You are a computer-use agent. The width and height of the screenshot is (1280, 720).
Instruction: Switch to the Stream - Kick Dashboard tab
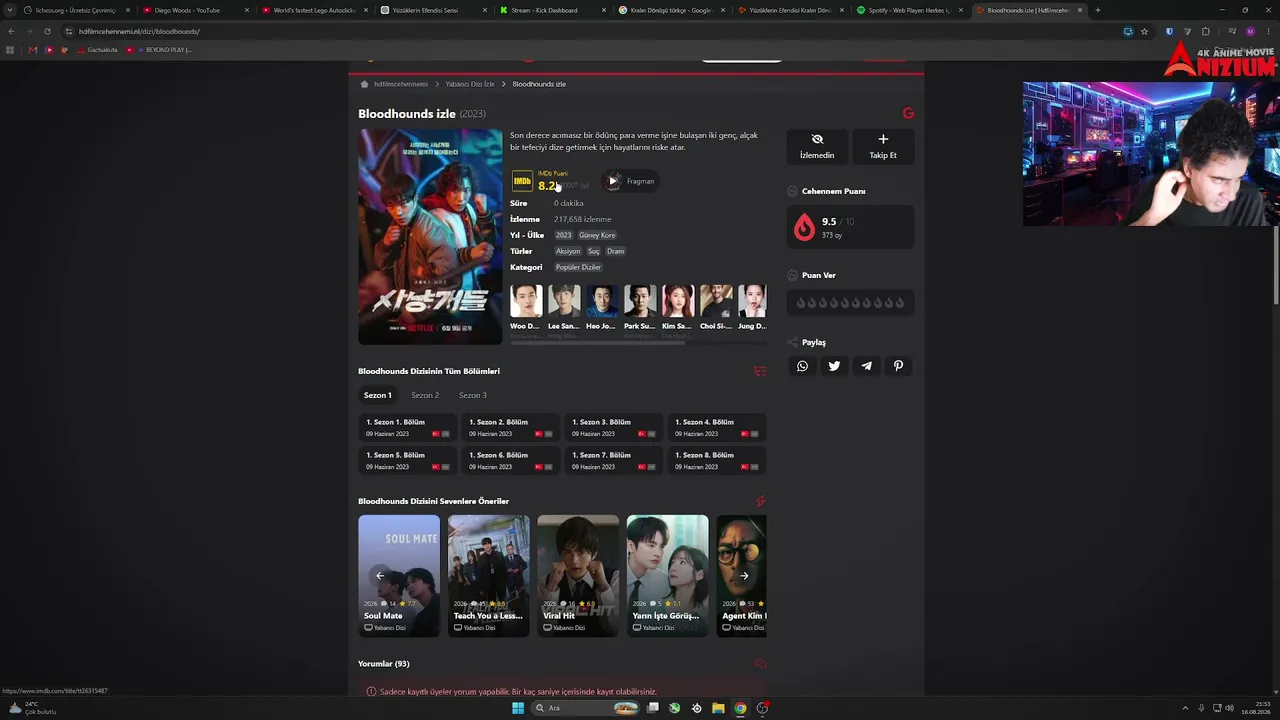(x=552, y=10)
